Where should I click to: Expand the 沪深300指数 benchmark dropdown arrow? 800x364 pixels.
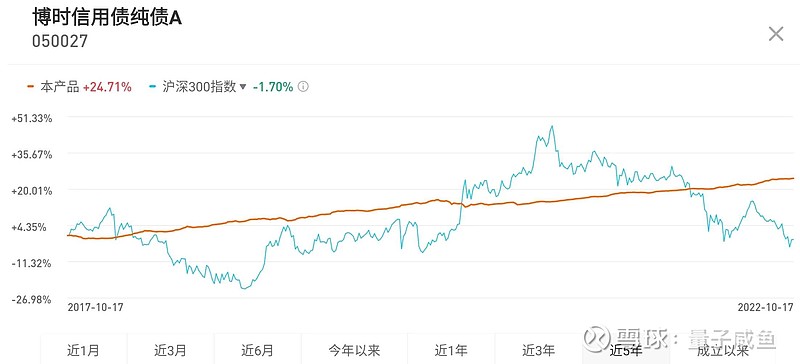click(243, 87)
